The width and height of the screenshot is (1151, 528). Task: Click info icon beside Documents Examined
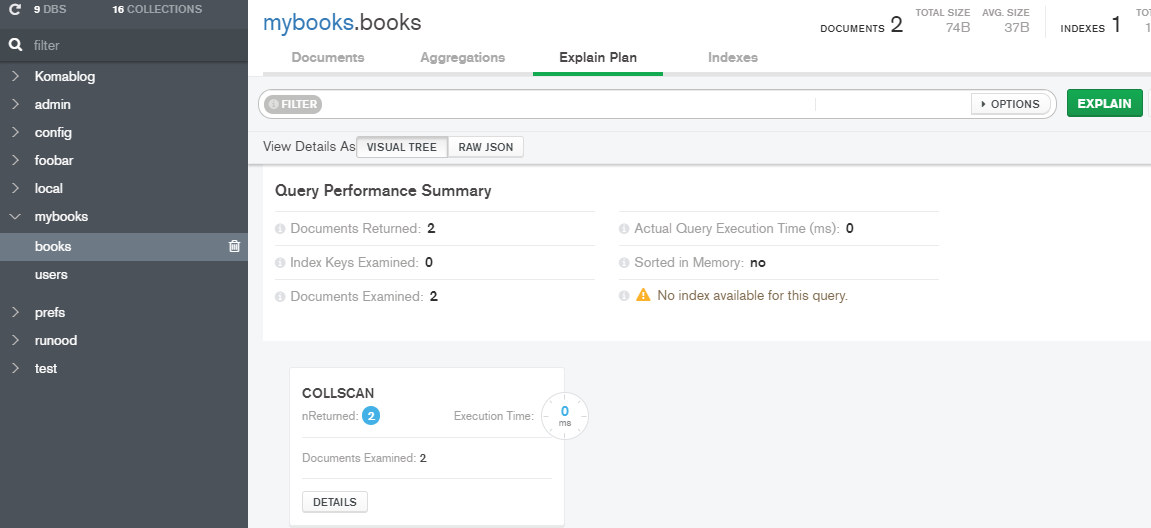(281, 297)
